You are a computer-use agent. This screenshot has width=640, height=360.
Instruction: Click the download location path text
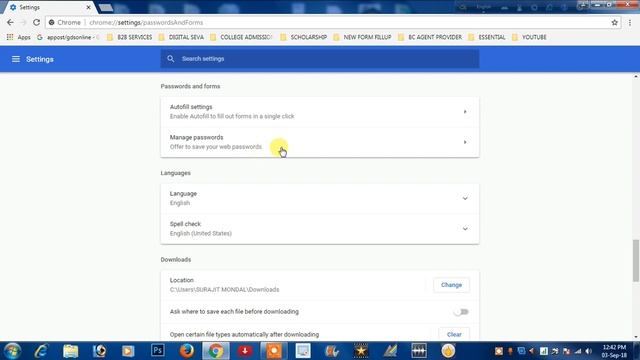pos(224,289)
